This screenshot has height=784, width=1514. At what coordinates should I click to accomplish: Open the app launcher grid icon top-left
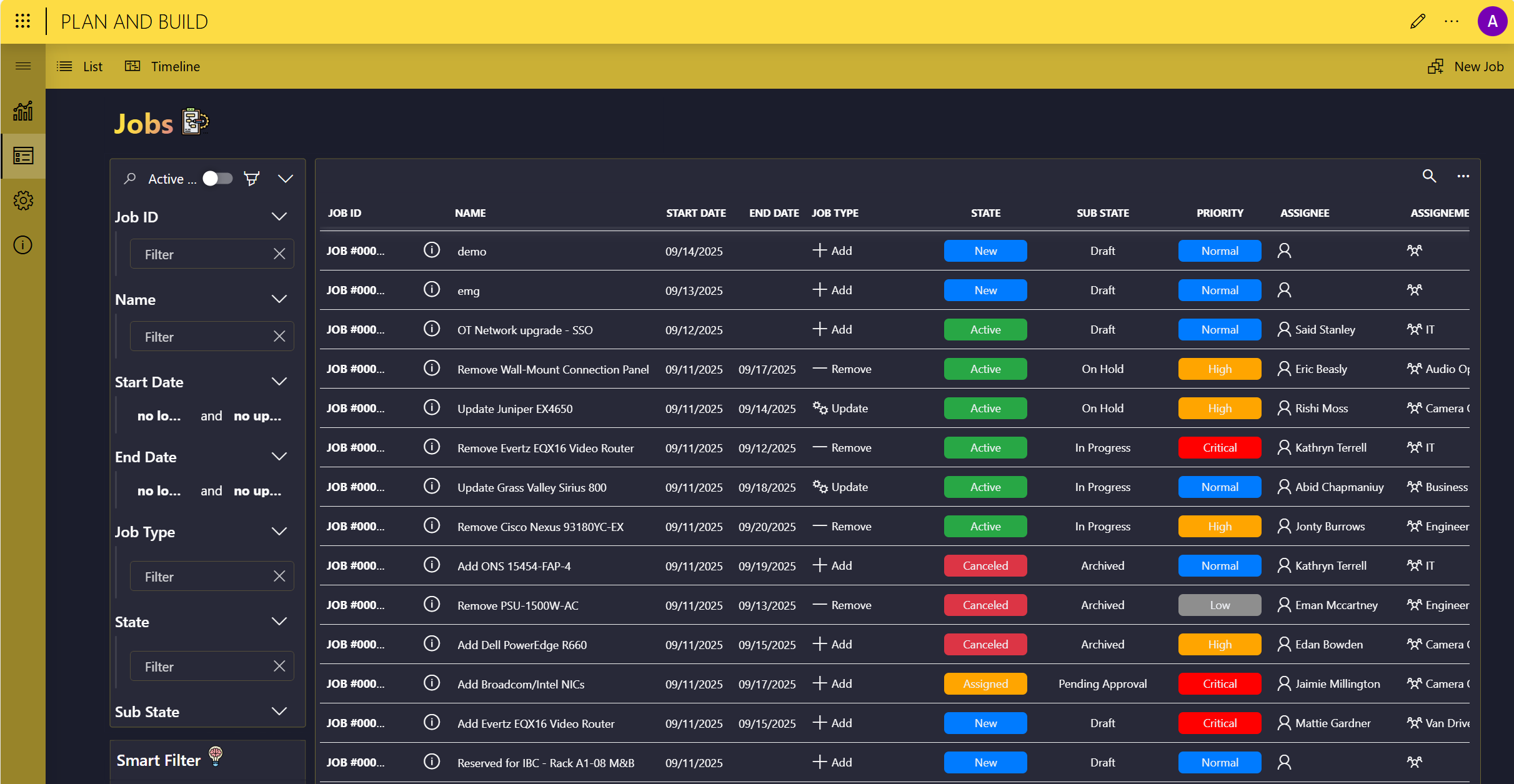(22, 21)
